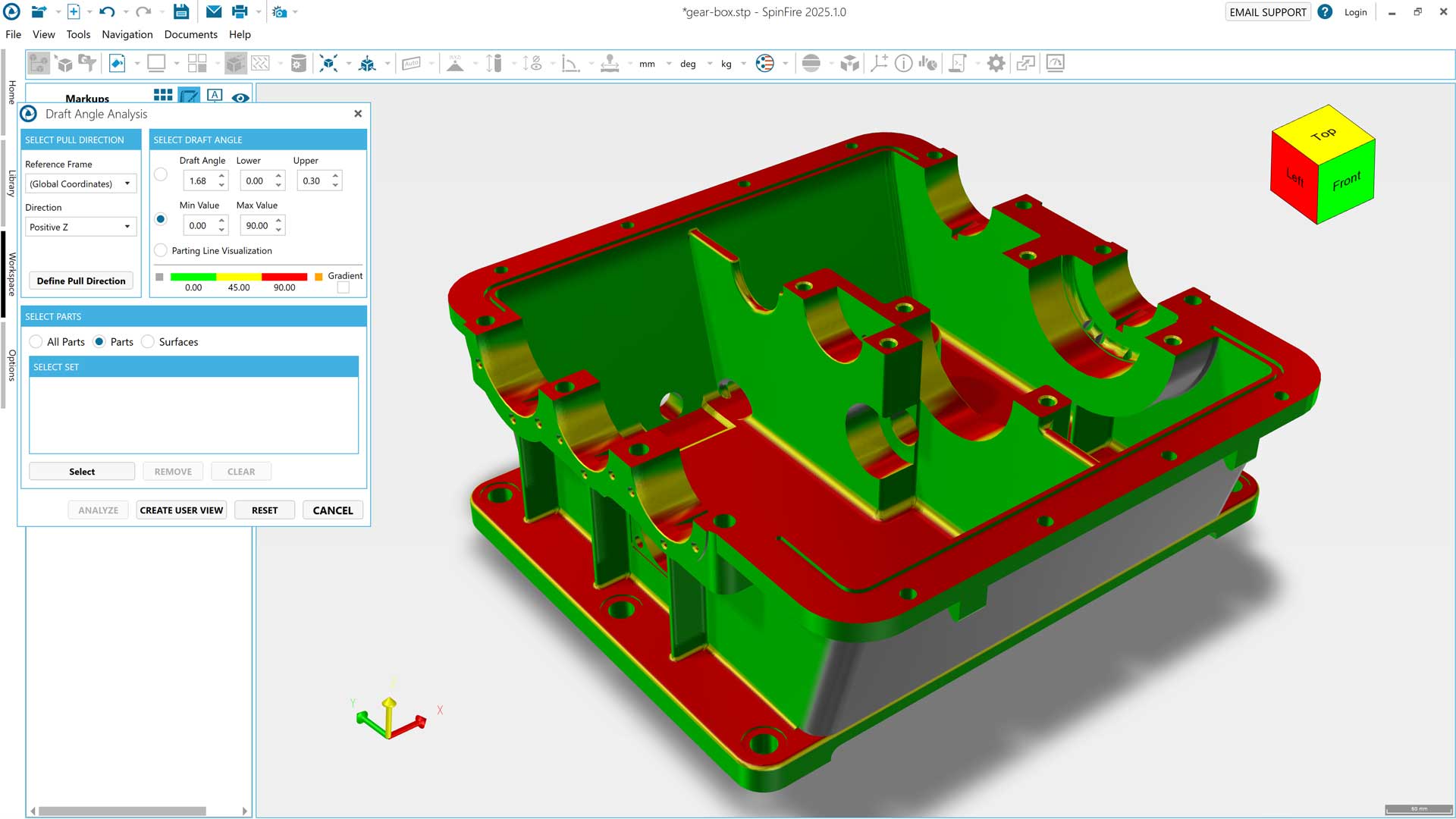Open the Documents menu
This screenshot has height=819, width=1456.
tap(190, 34)
